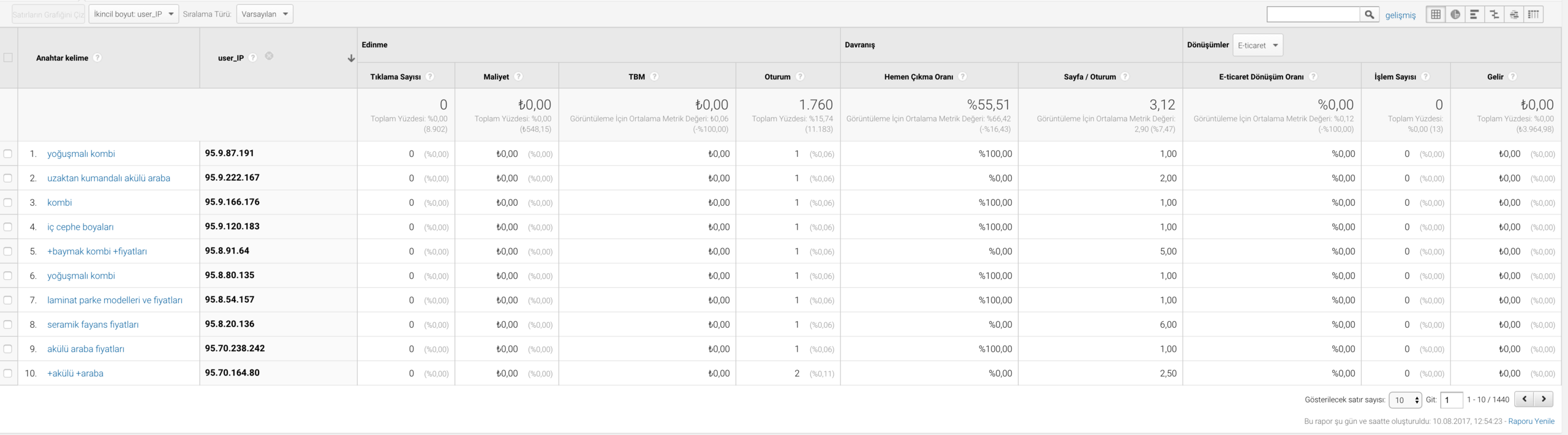Focus the table search input field
Screen dimensions: 1568x435
point(1313,15)
